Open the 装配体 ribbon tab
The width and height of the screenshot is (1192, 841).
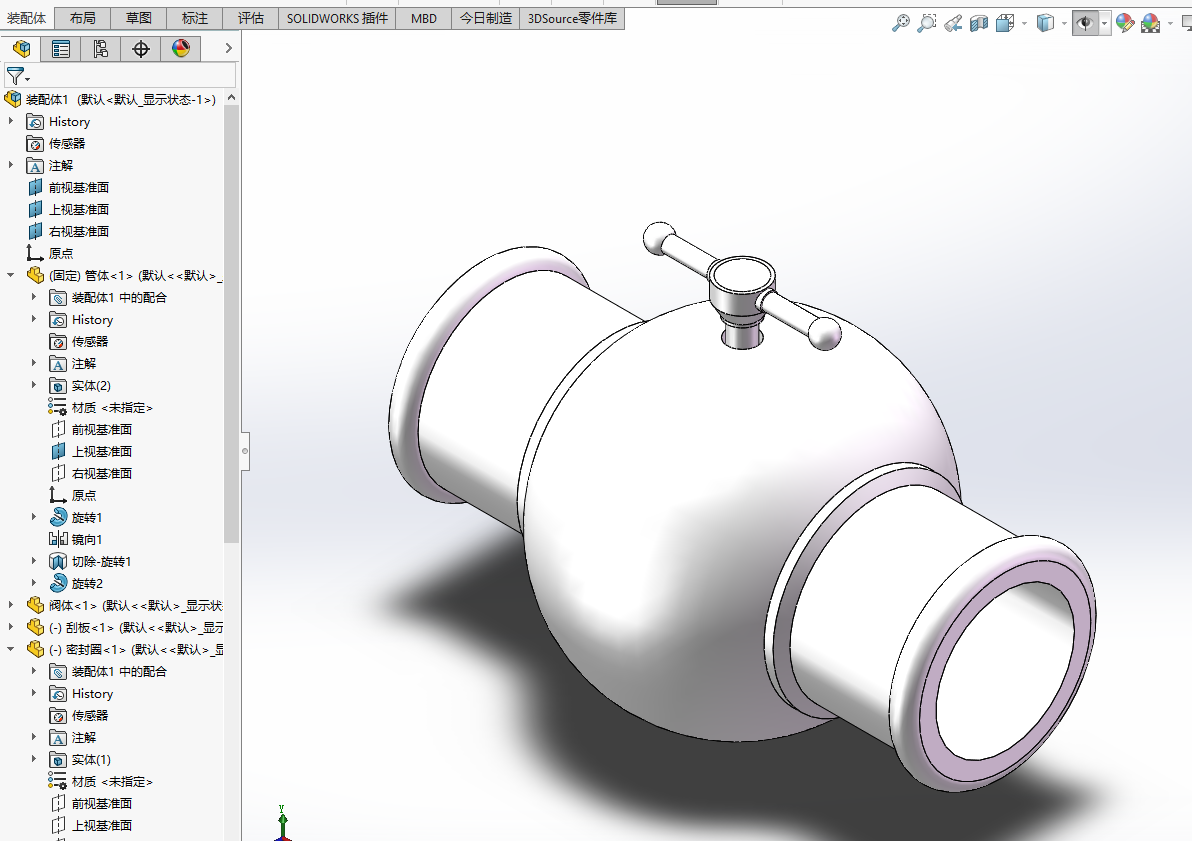[27, 18]
